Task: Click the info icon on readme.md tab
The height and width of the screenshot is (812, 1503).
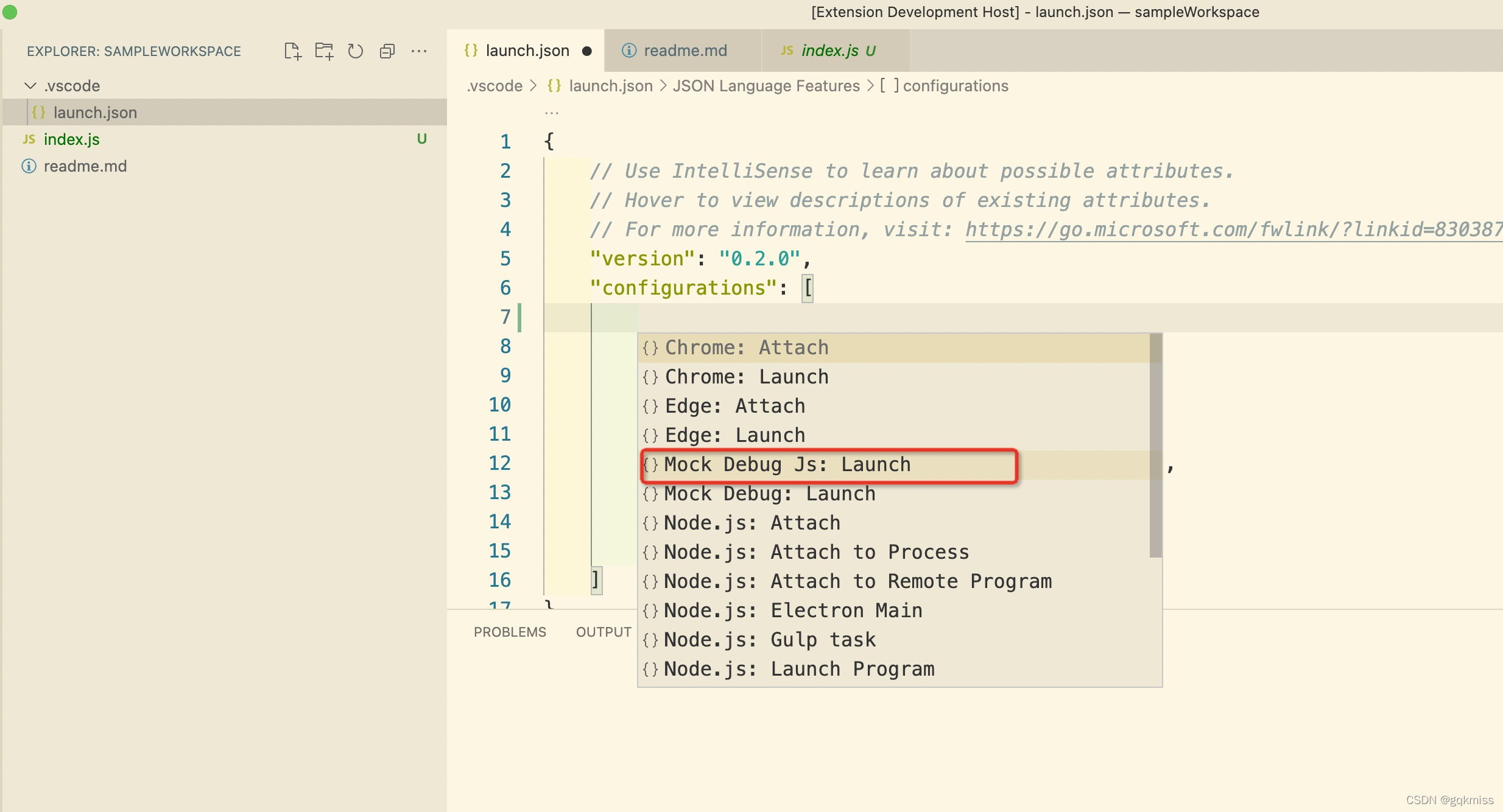Action: tap(629, 51)
